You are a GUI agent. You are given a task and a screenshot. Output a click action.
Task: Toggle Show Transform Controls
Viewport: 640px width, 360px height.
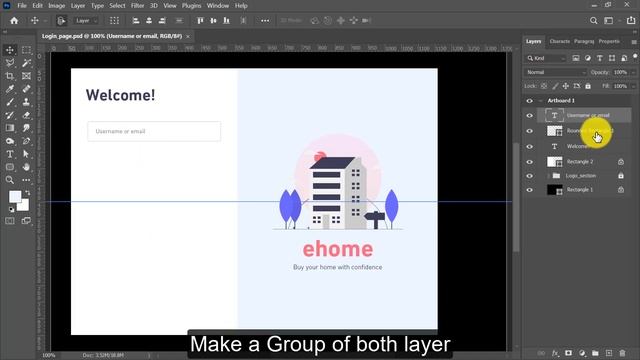point(114,20)
